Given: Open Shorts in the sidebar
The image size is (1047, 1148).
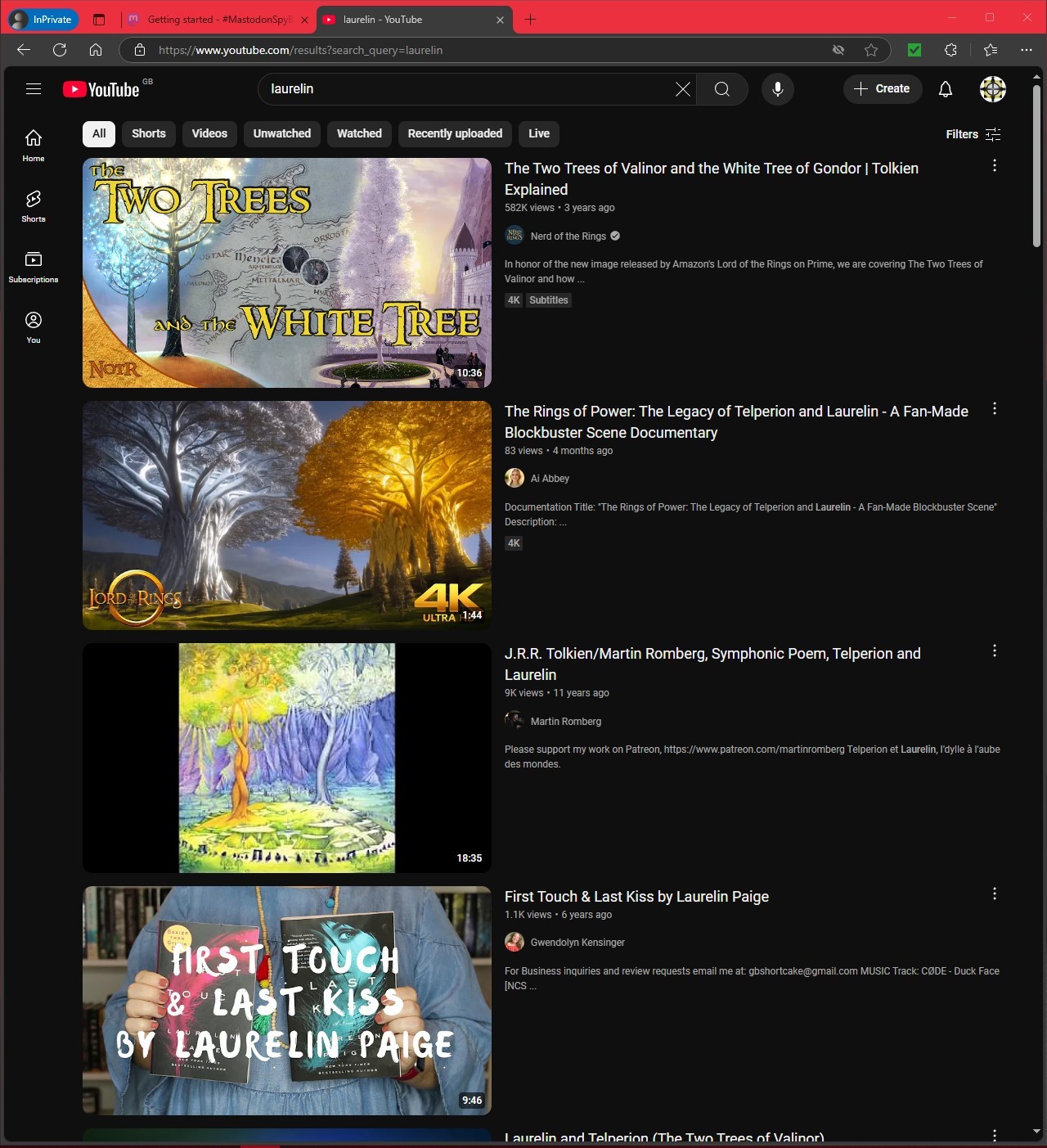Looking at the screenshot, I should [x=34, y=206].
